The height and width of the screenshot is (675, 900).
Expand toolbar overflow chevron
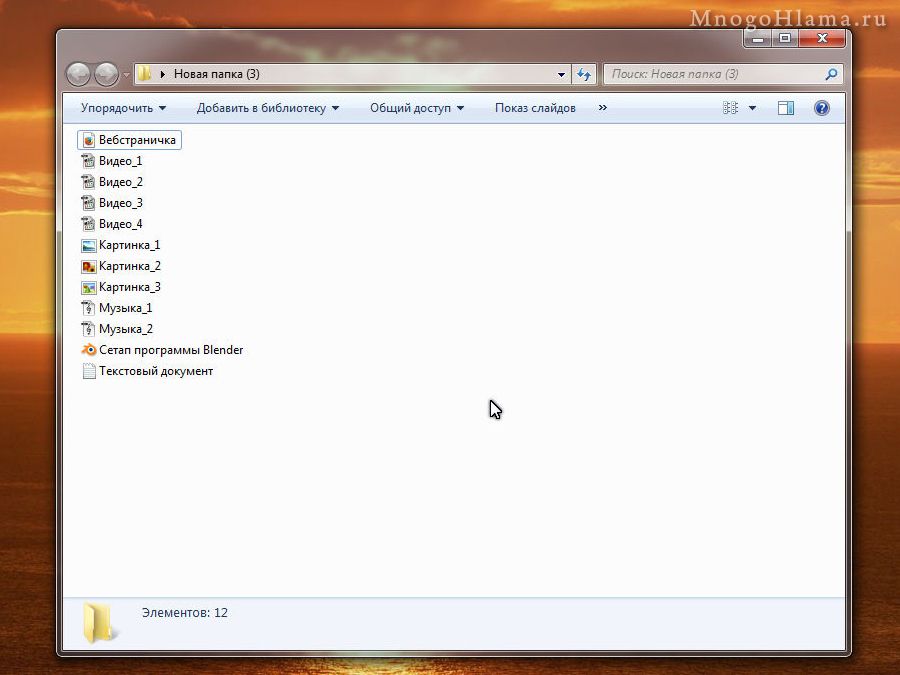602,108
